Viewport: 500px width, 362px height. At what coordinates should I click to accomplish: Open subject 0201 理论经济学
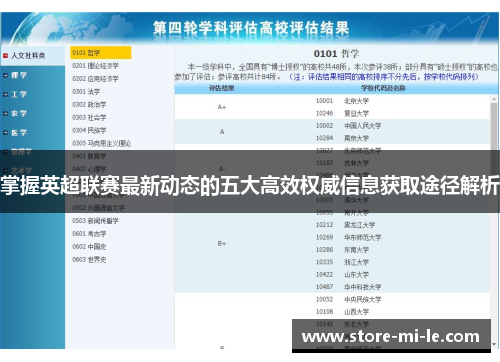click(x=95, y=66)
